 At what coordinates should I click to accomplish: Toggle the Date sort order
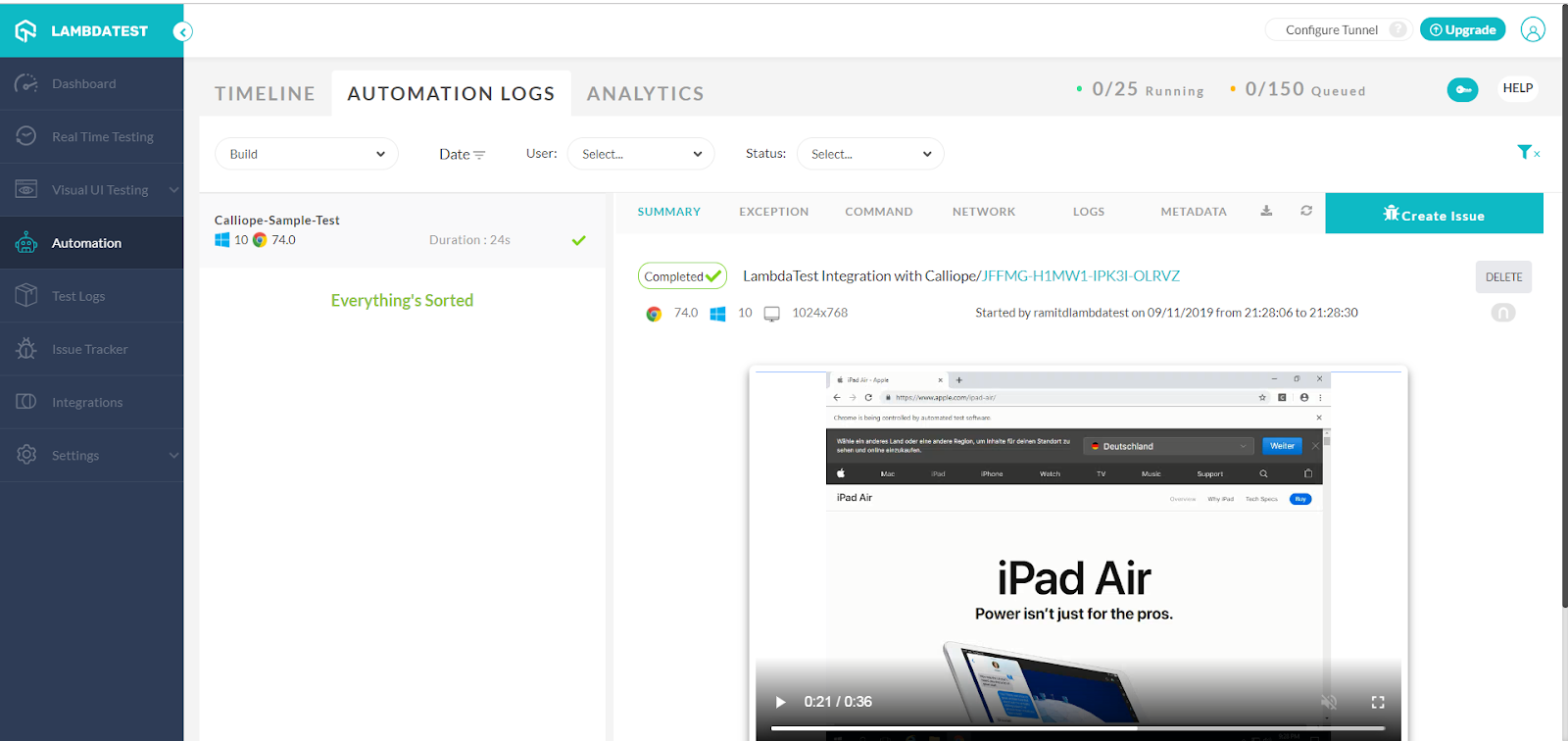(462, 155)
